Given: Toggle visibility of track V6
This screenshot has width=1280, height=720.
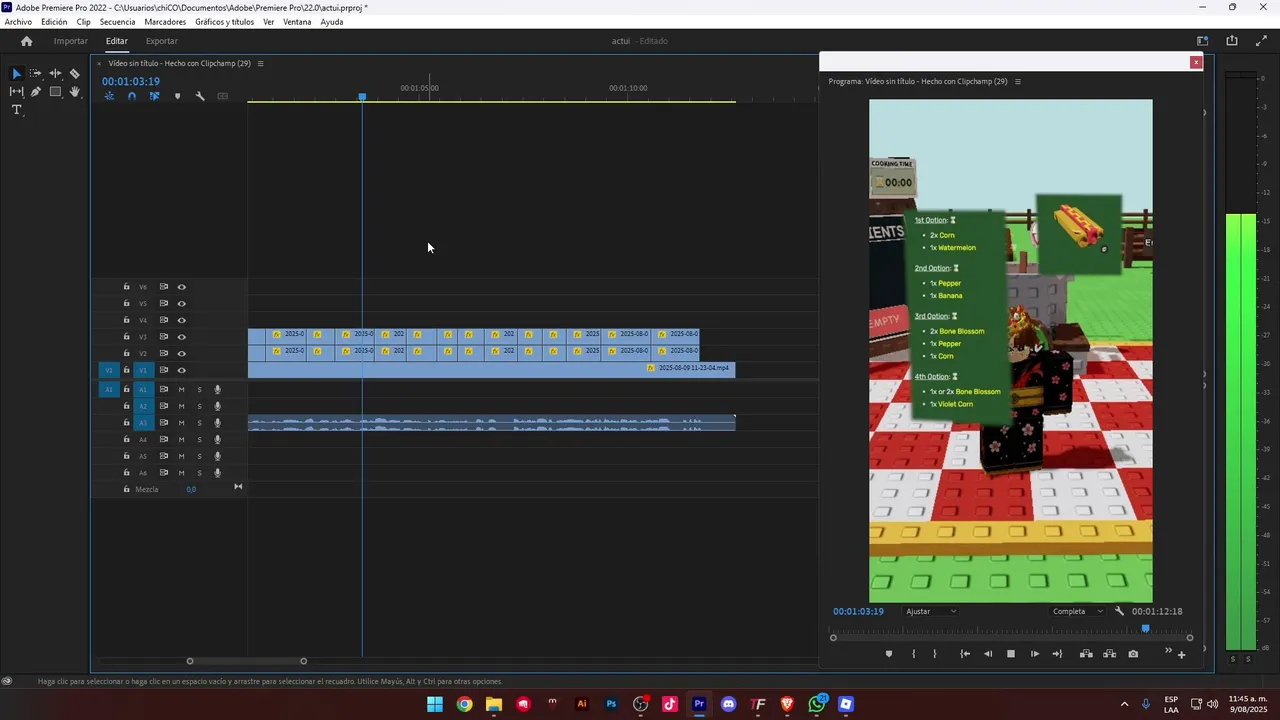Looking at the screenshot, I should pos(181,287).
